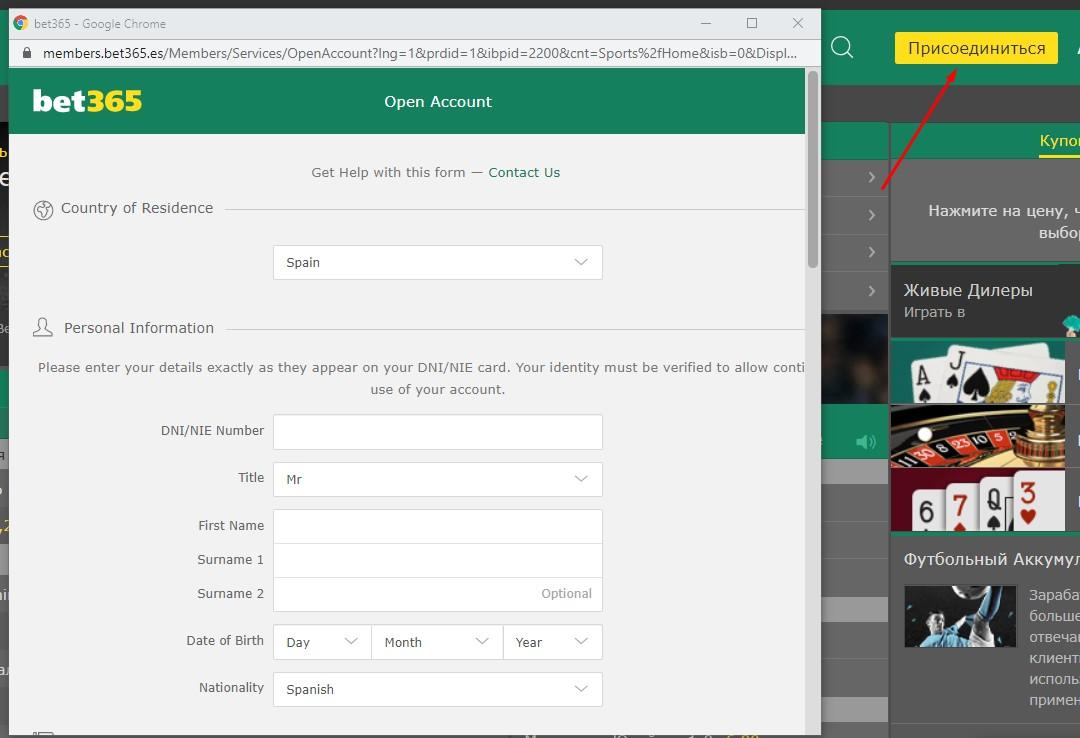Click into the optional Surname 2 field
Screen dimensions: 1080x738
437,594
